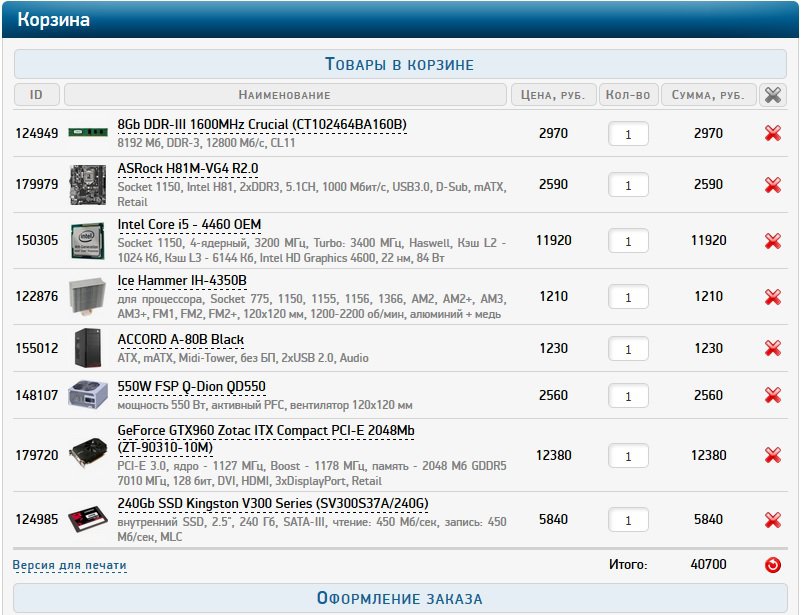The image size is (802, 615).
Task: Click the Итого: label
Action: [x=628, y=565]
